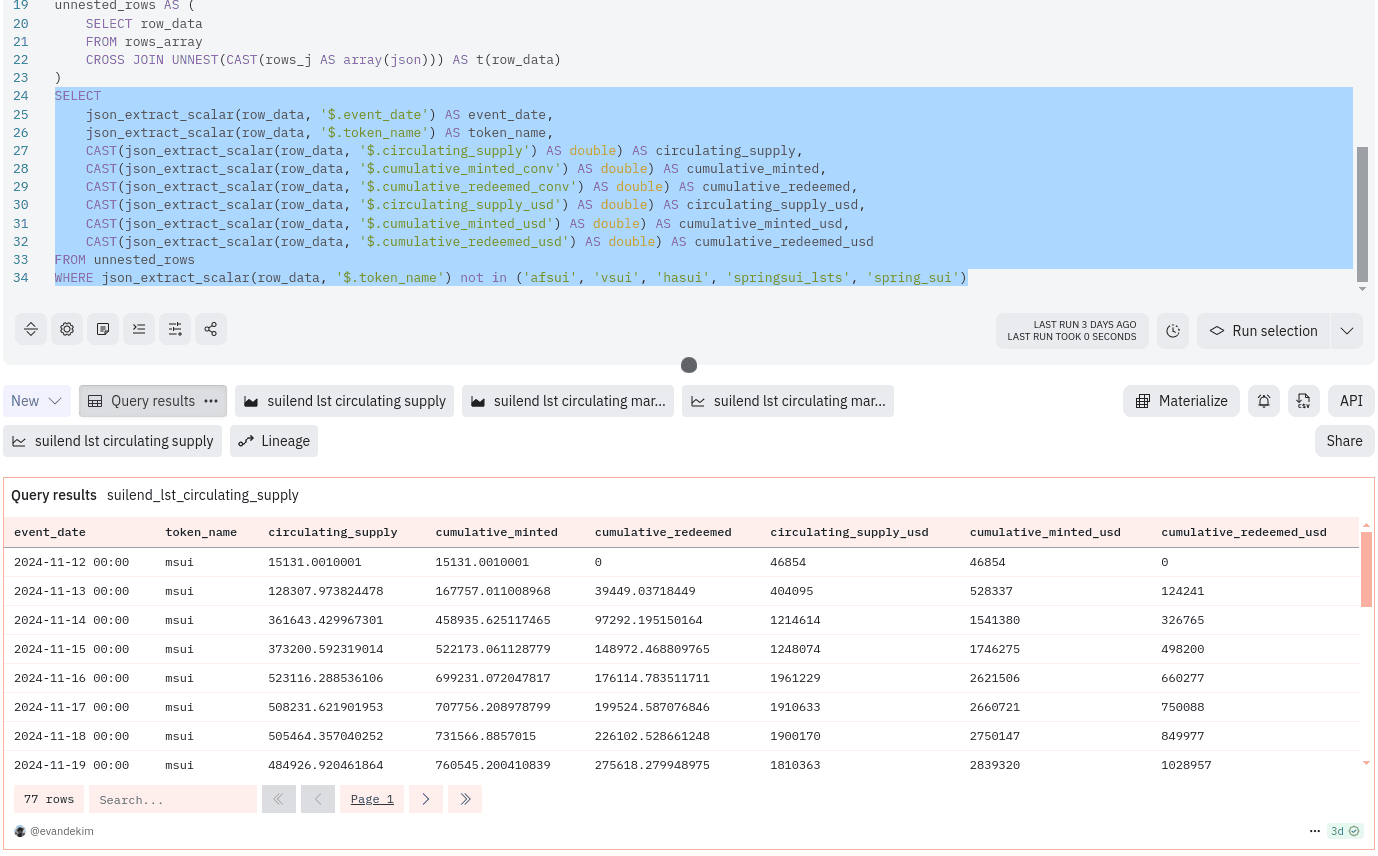Screen dimensions: 1378x856
Task: Click the cell 849977
Action: [1183, 736]
